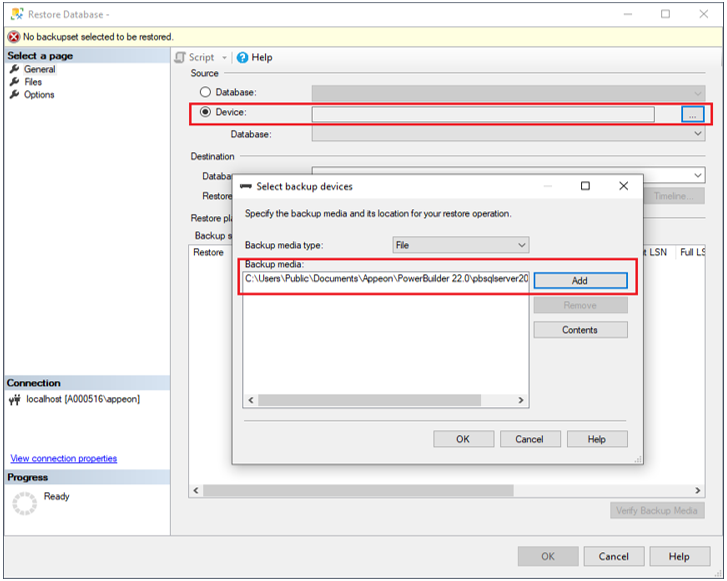Click the Script toolbar icon
Screen dimensions: 727x581
pos(181,57)
